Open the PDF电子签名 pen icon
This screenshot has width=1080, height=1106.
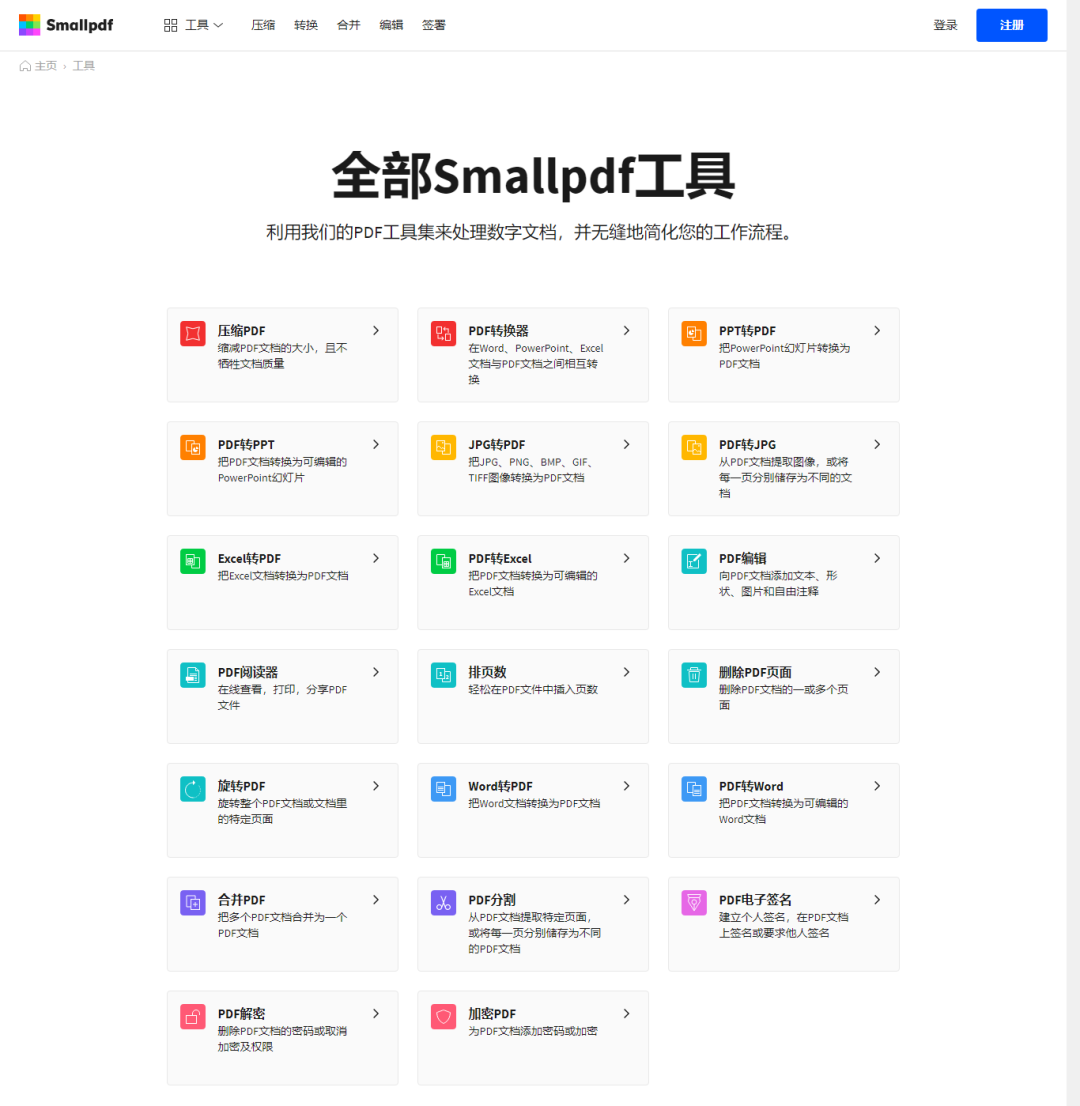tap(693, 903)
